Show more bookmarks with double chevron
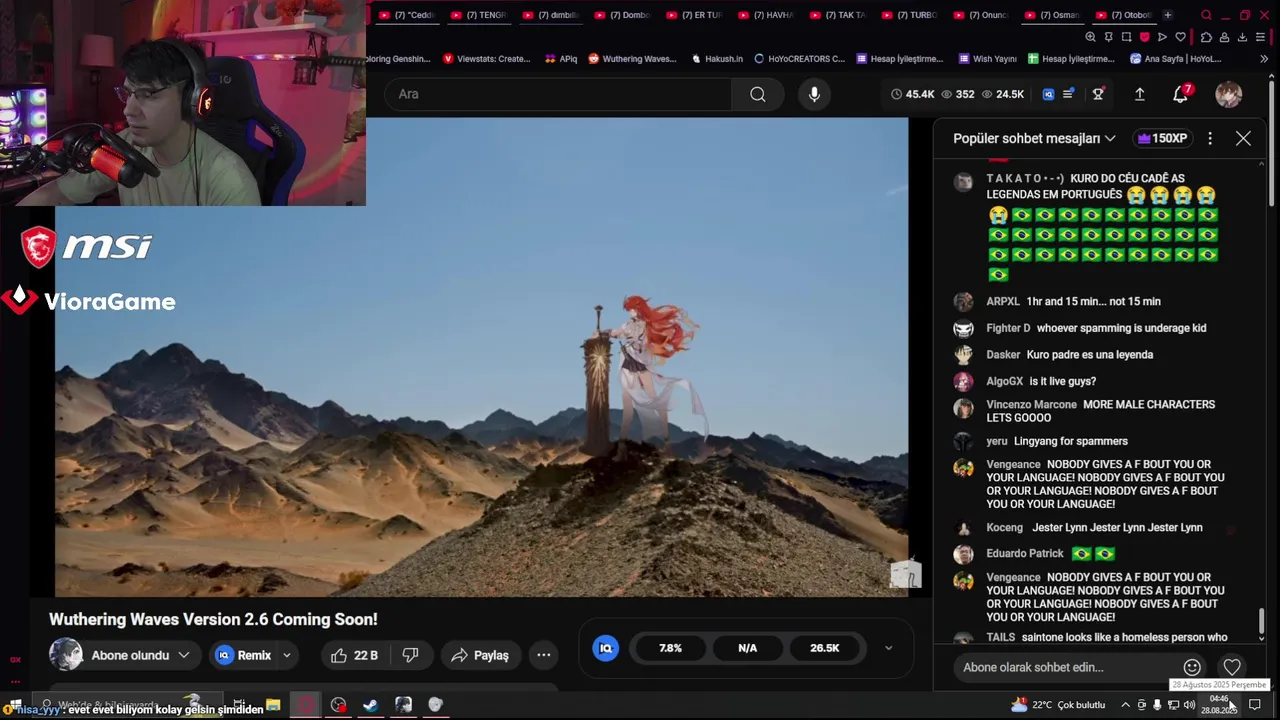 click(x=1264, y=59)
